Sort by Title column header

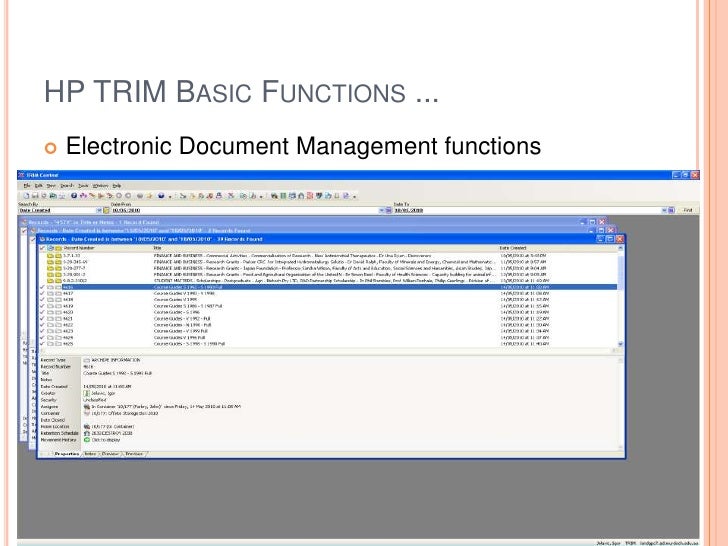[157, 248]
